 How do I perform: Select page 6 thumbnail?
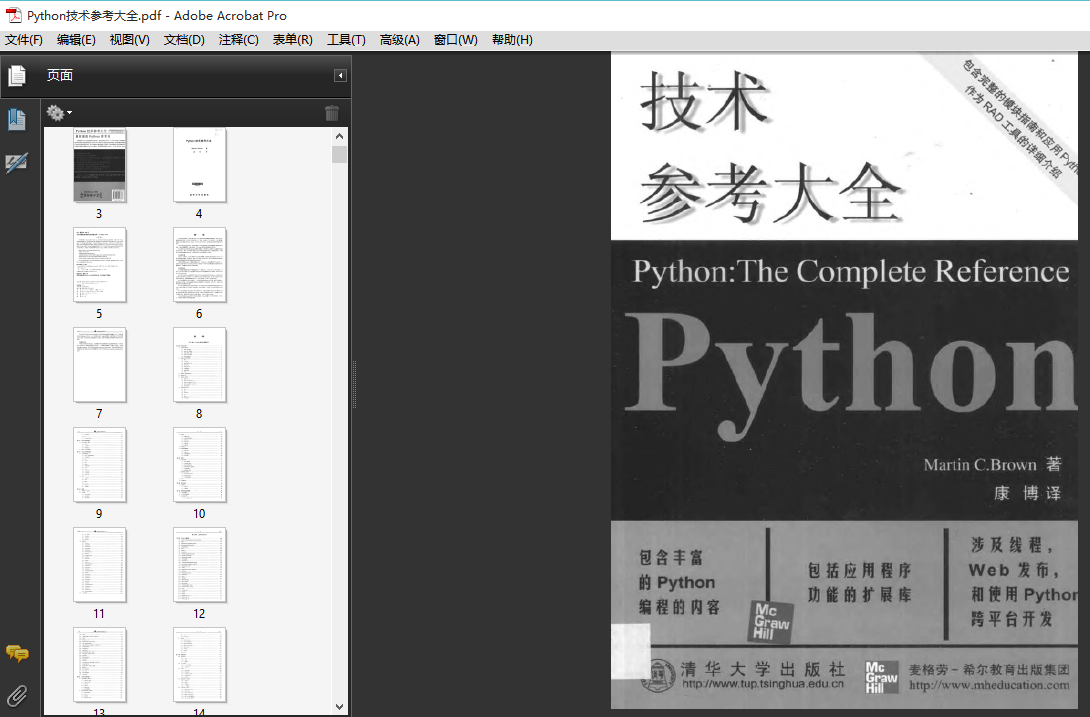click(200, 265)
